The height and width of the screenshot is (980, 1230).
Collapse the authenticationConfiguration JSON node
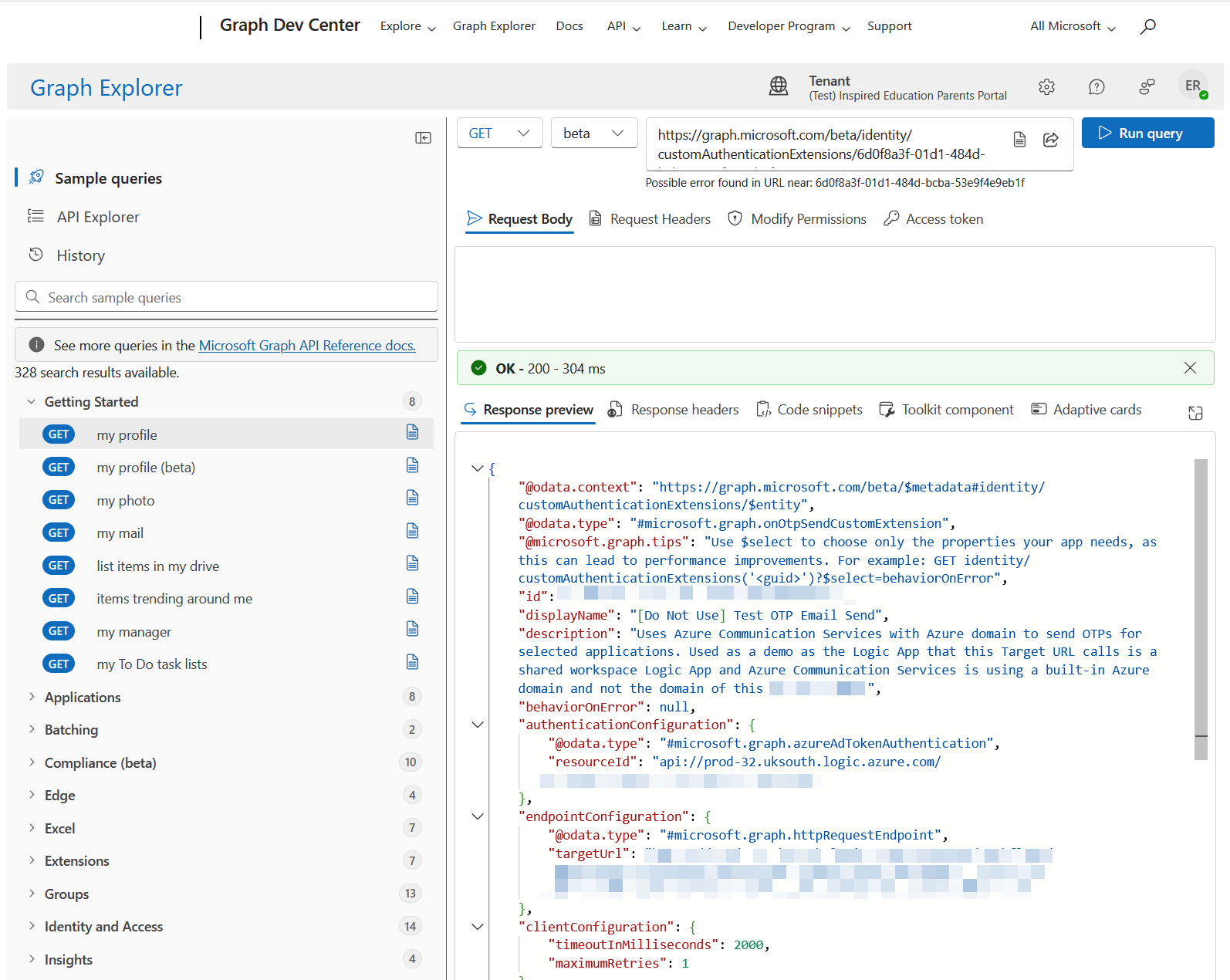click(x=478, y=725)
